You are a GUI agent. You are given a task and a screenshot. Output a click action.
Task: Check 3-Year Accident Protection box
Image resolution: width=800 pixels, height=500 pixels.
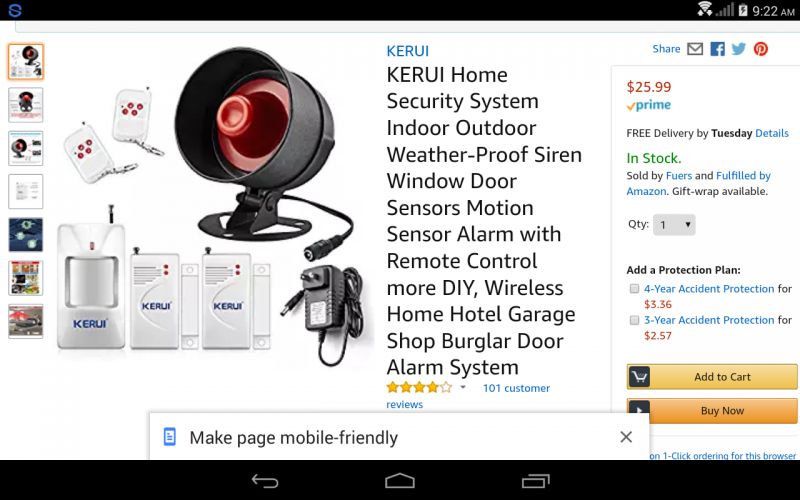(634, 320)
